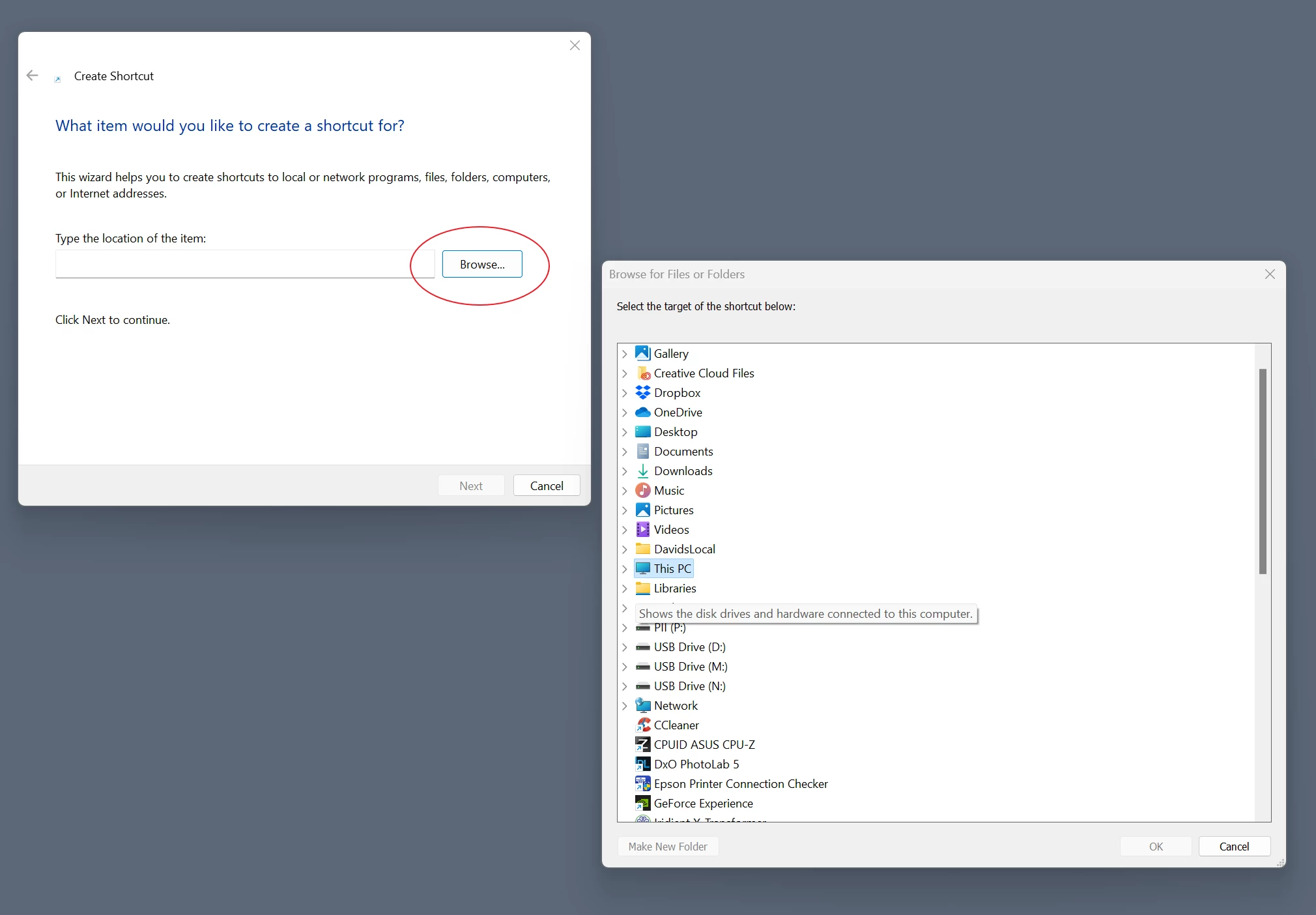Click the Dropbox icon in folder tree

click(643, 392)
